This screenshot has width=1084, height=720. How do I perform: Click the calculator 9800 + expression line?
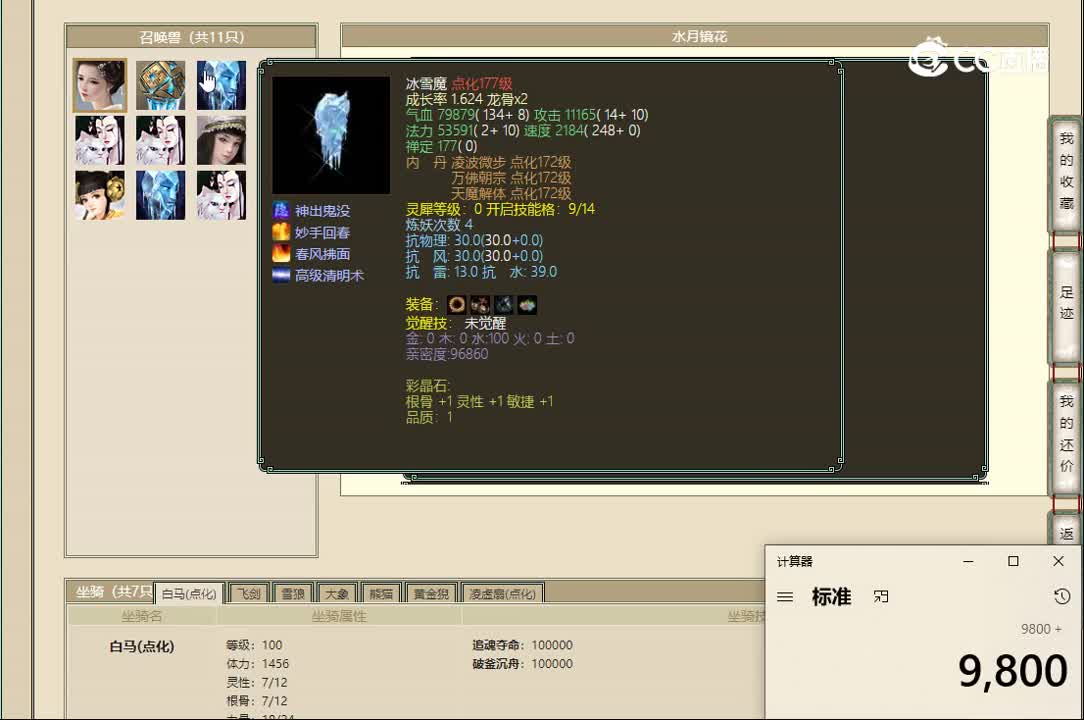(1041, 629)
